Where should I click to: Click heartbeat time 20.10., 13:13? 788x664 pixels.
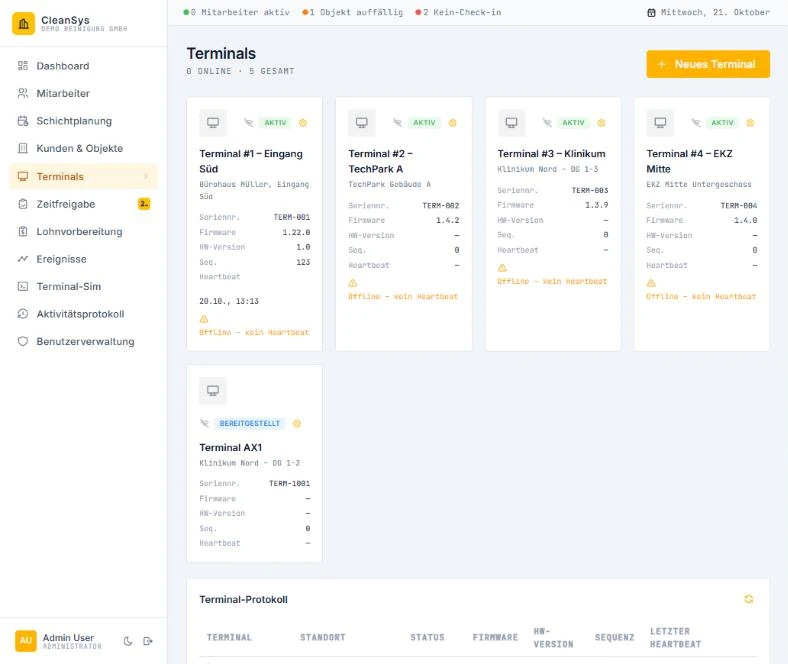[229, 301]
